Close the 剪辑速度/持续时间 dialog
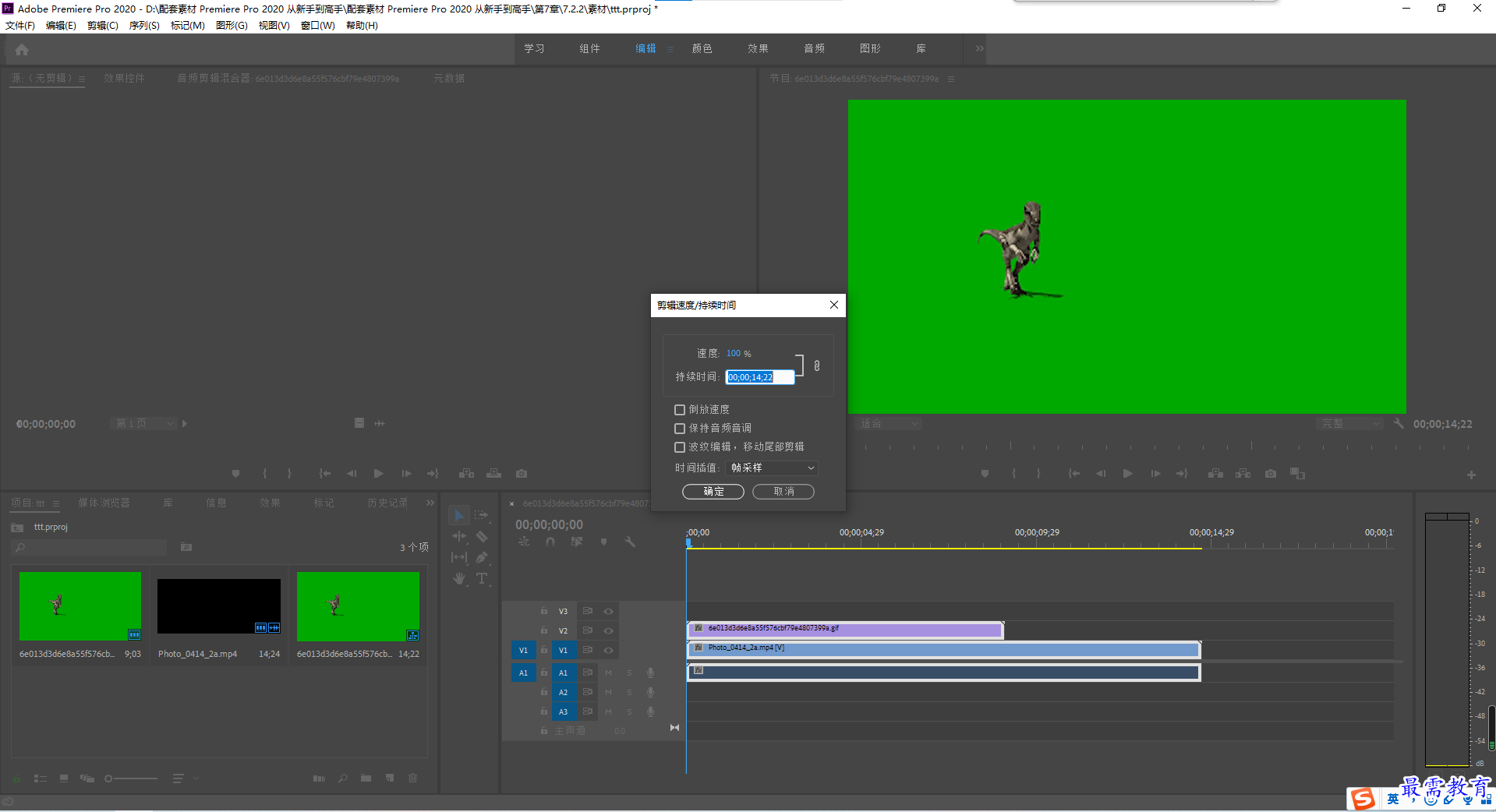The width and height of the screenshot is (1496, 812). 833,305
